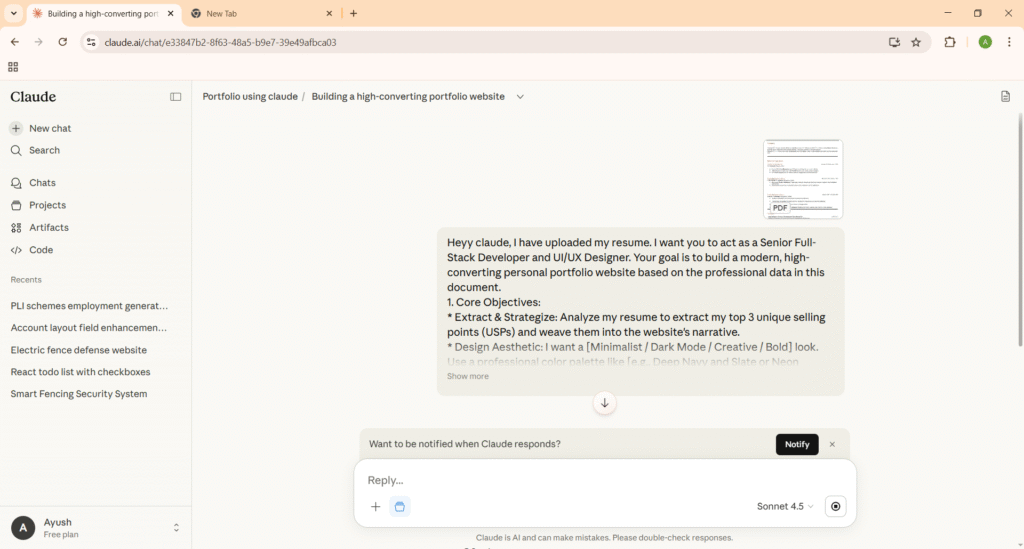This screenshot has height=549, width=1024.
Task: Expand the chat title dropdown chevron
Action: tap(520, 97)
